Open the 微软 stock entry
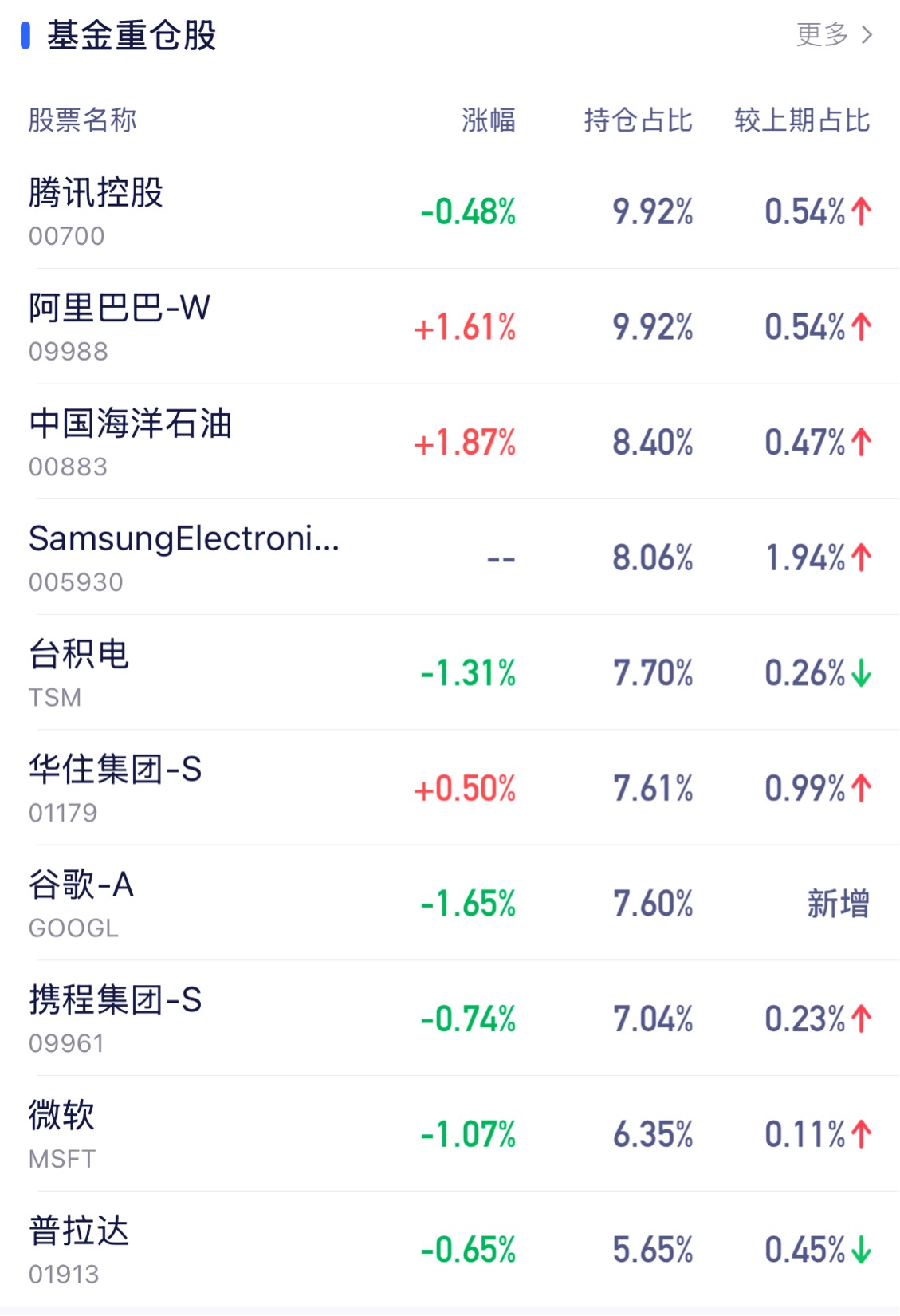The image size is (900, 1316). [x=61, y=1116]
